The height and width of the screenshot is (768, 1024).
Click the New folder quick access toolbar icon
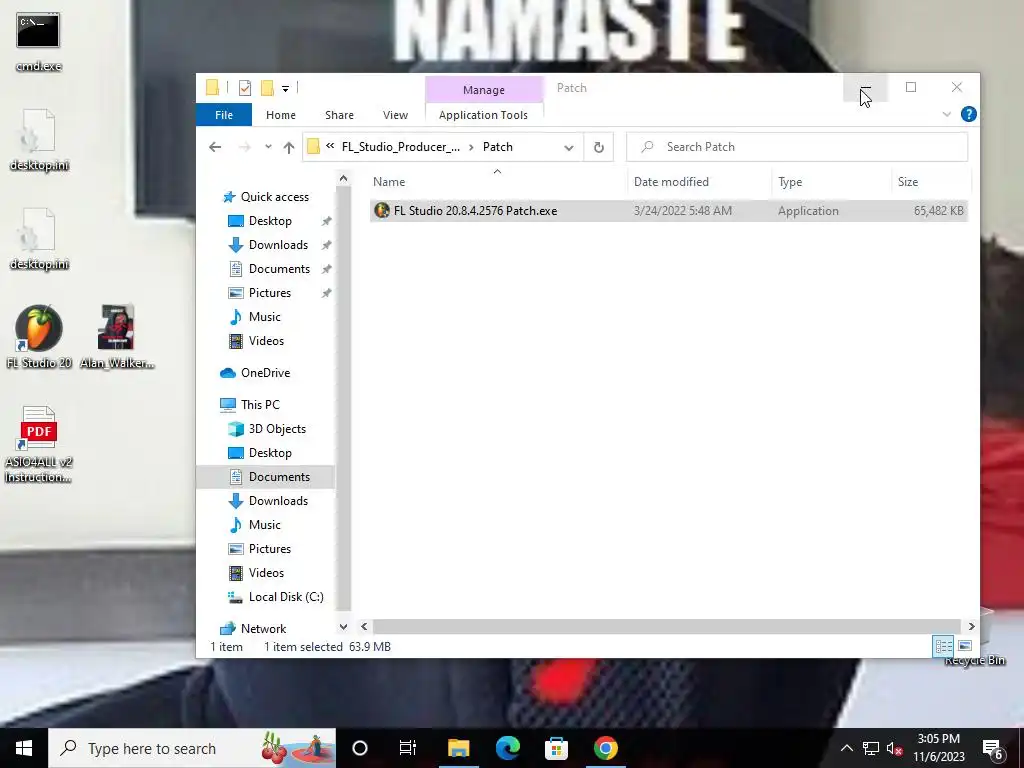[x=267, y=88]
